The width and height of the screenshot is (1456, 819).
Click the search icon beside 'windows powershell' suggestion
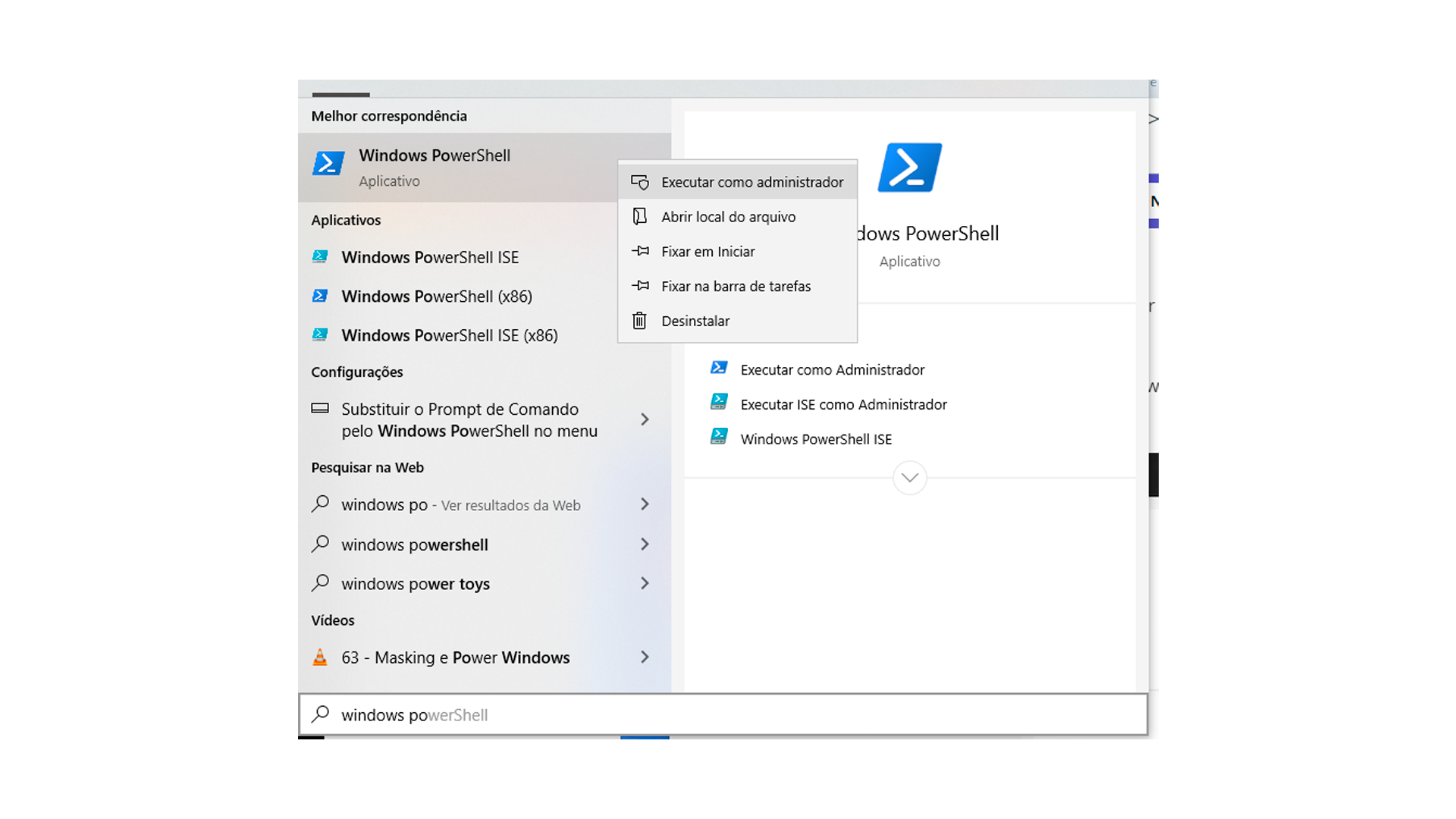click(x=320, y=544)
